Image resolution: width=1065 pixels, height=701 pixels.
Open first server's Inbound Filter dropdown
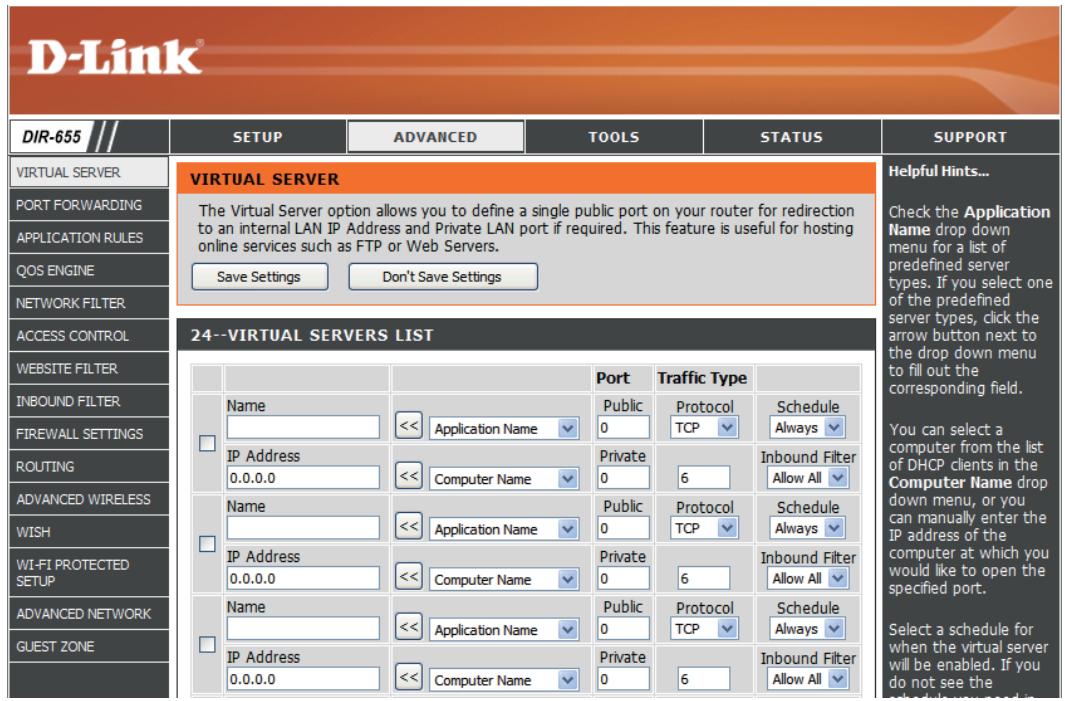click(x=808, y=478)
